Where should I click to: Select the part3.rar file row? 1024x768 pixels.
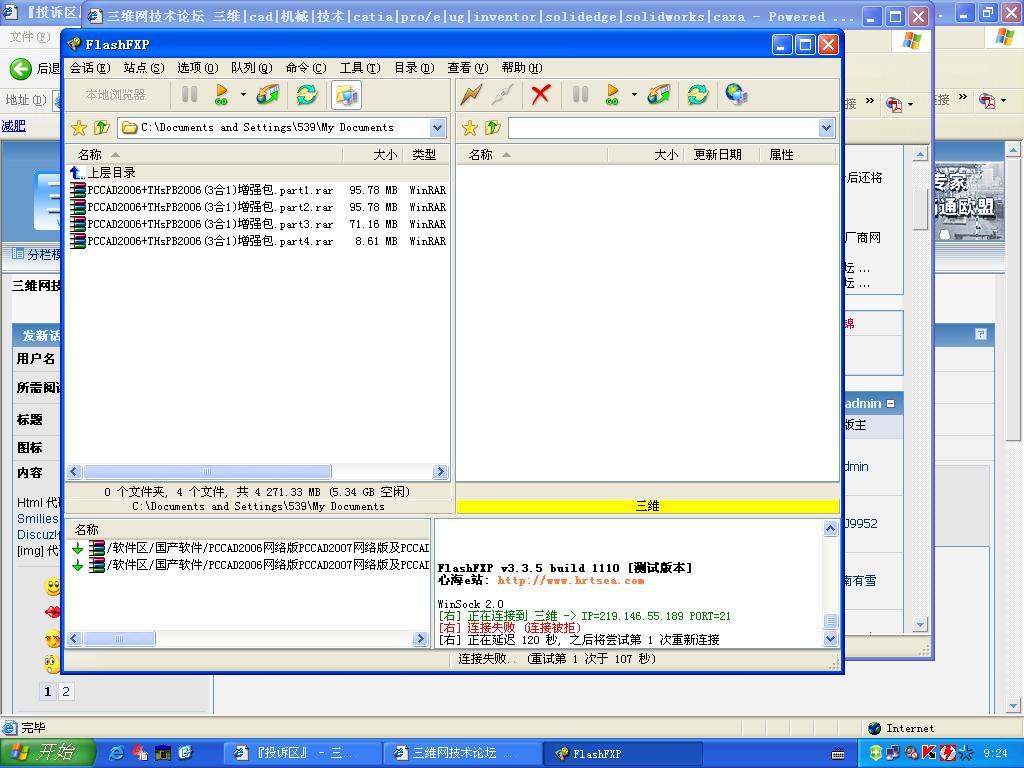click(258, 224)
